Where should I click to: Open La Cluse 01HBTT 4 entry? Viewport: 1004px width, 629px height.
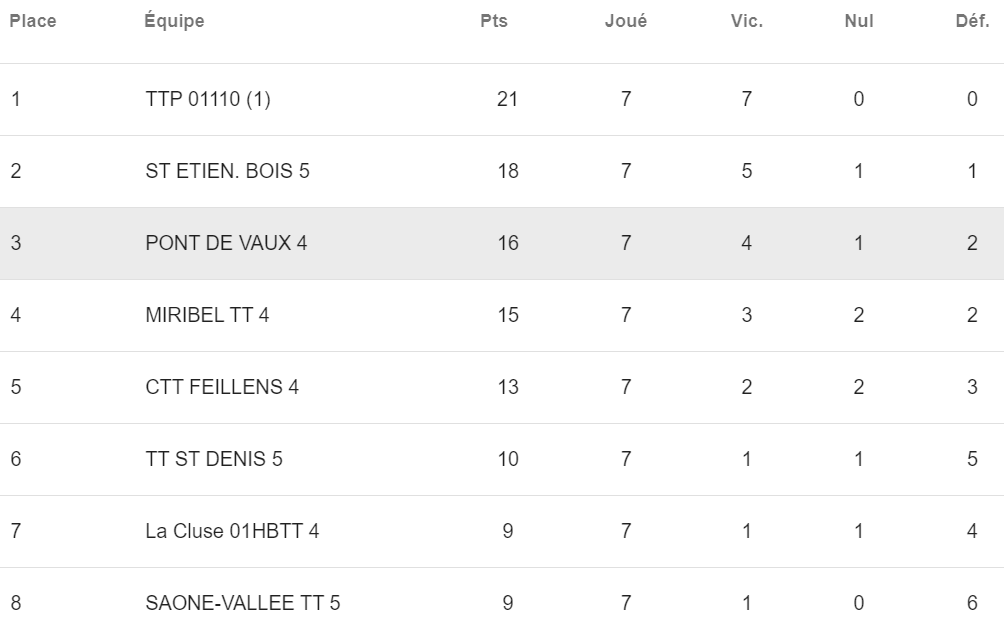coord(232,531)
